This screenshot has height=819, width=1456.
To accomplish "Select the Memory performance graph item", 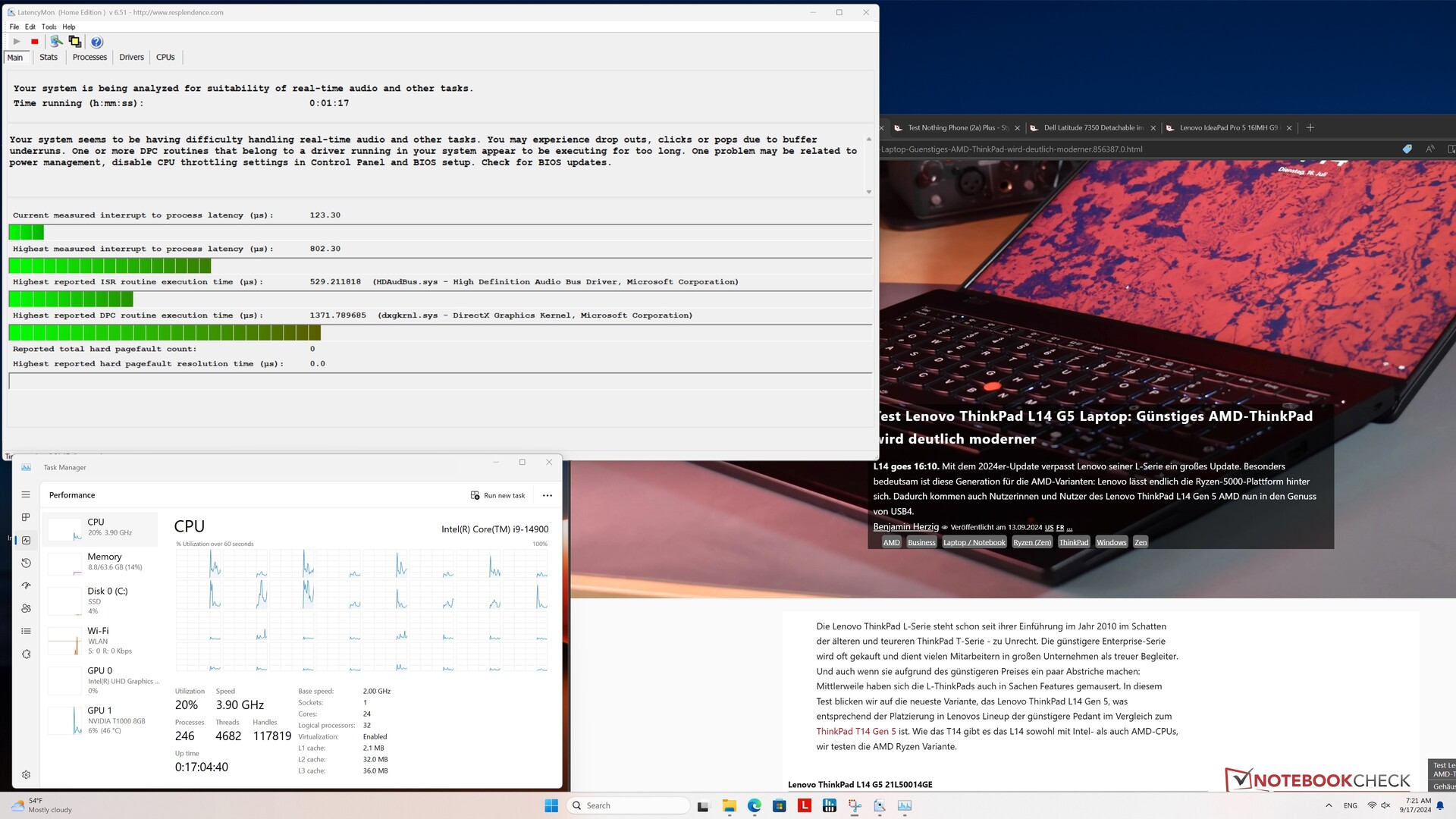I will pyautogui.click(x=101, y=562).
